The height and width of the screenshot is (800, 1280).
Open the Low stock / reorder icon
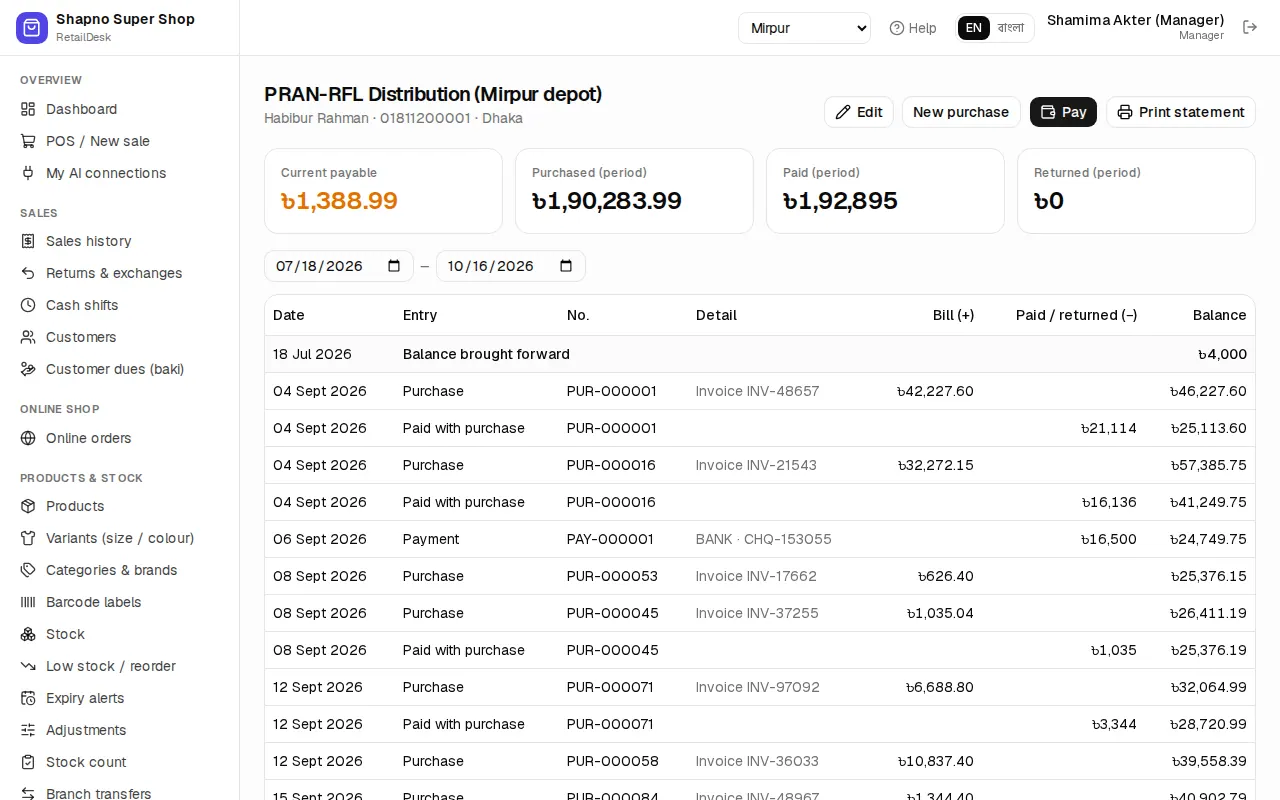point(28,666)
